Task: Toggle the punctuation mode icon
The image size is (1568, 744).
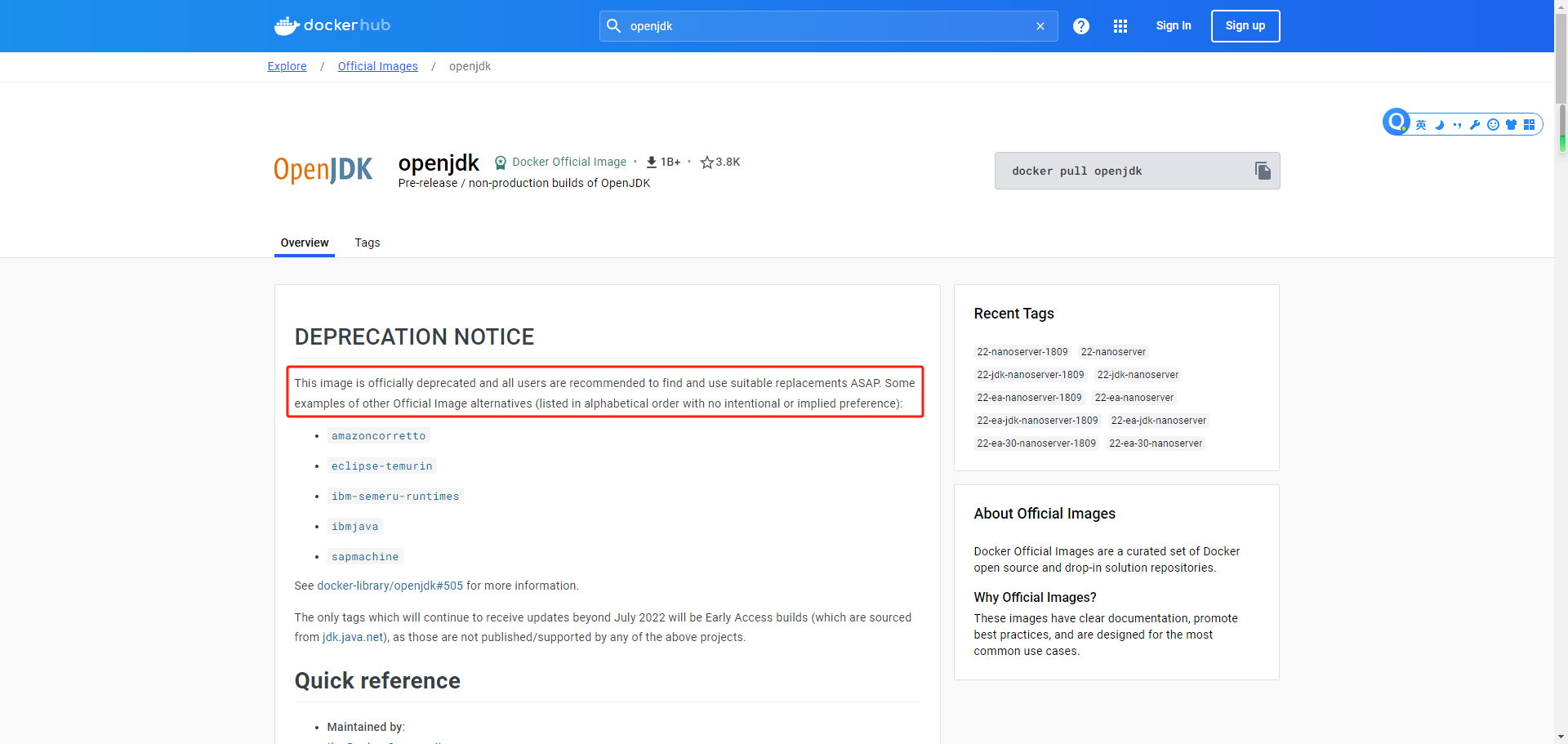Action: coord(1458,125)
